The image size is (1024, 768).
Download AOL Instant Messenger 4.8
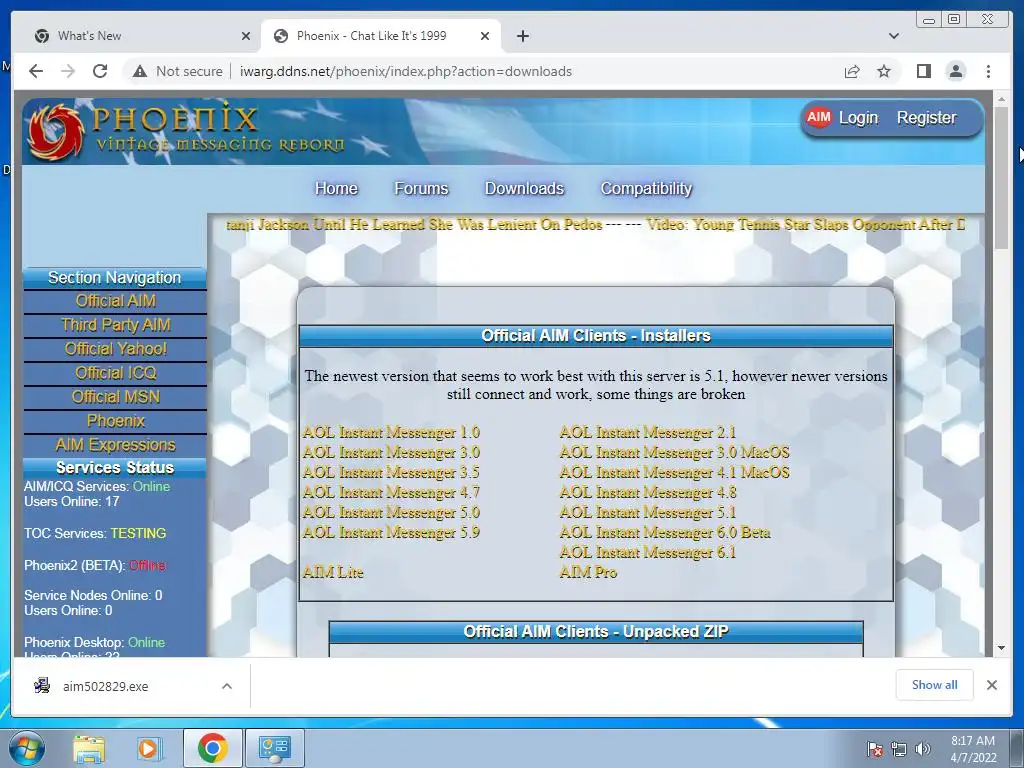(648, 492)
